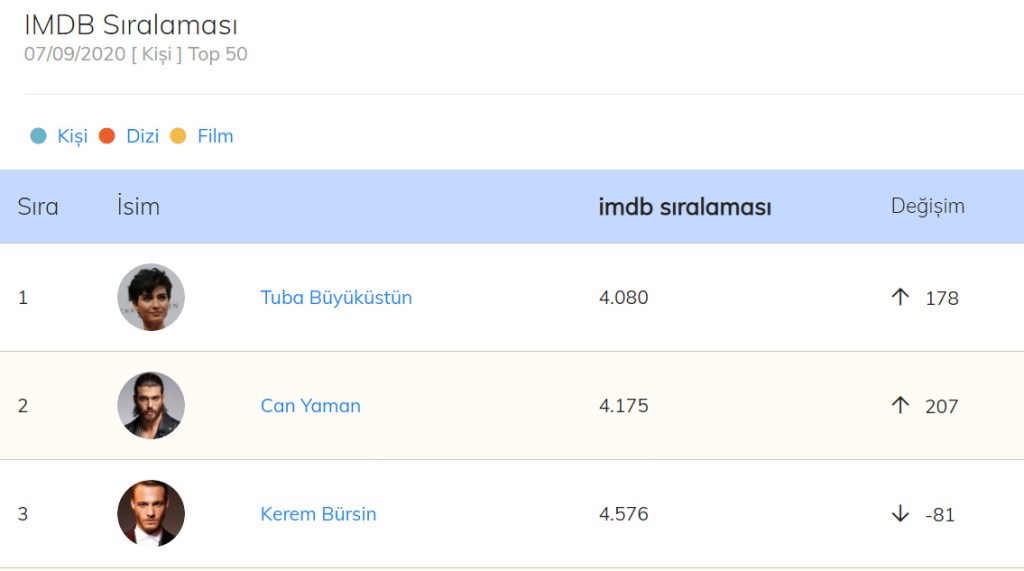
Task: Select the Kişi category label
Action: (x=72, y=136)
